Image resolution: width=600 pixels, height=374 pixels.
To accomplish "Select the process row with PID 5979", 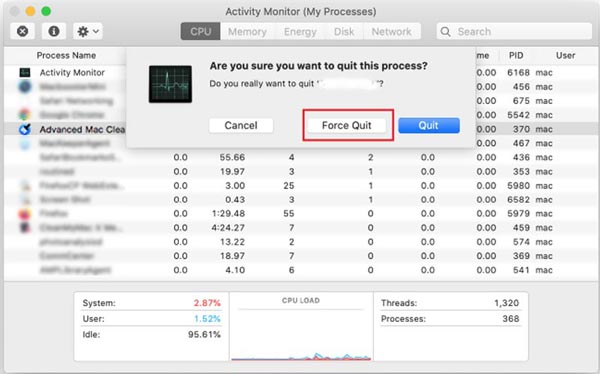I will tap(300, 214).
